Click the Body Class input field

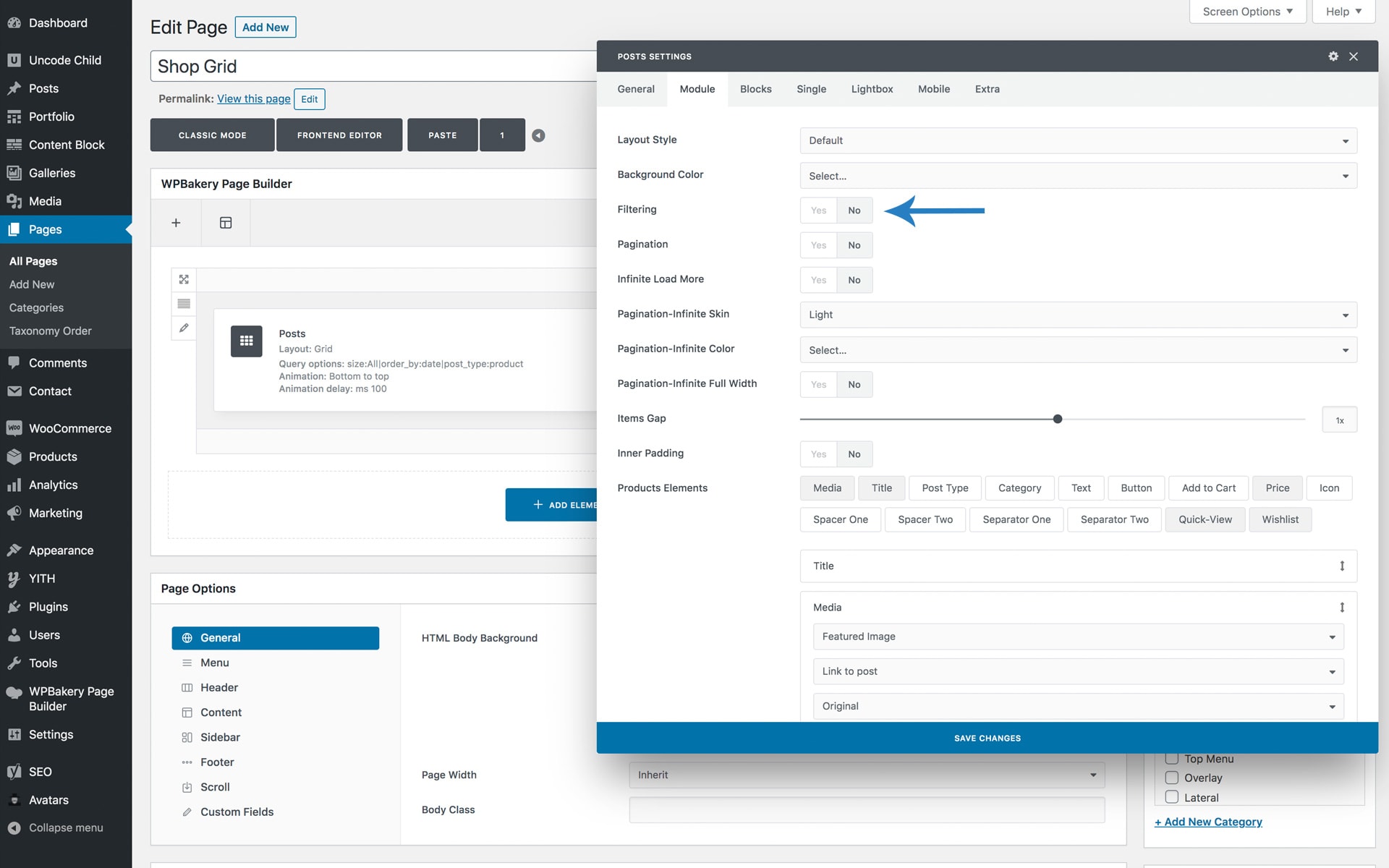(x=867, y=810)
